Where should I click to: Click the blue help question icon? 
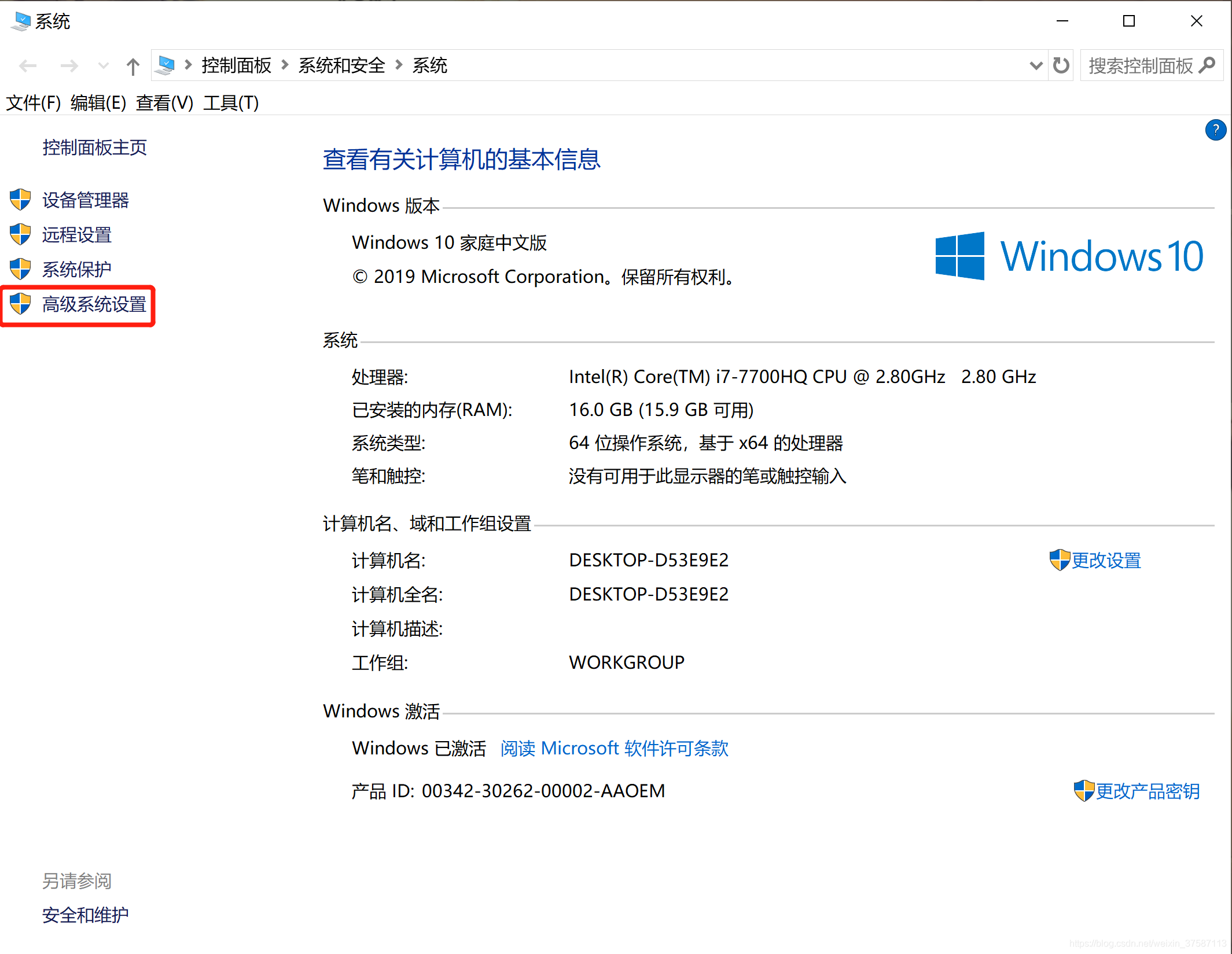tap(1216, 130)
